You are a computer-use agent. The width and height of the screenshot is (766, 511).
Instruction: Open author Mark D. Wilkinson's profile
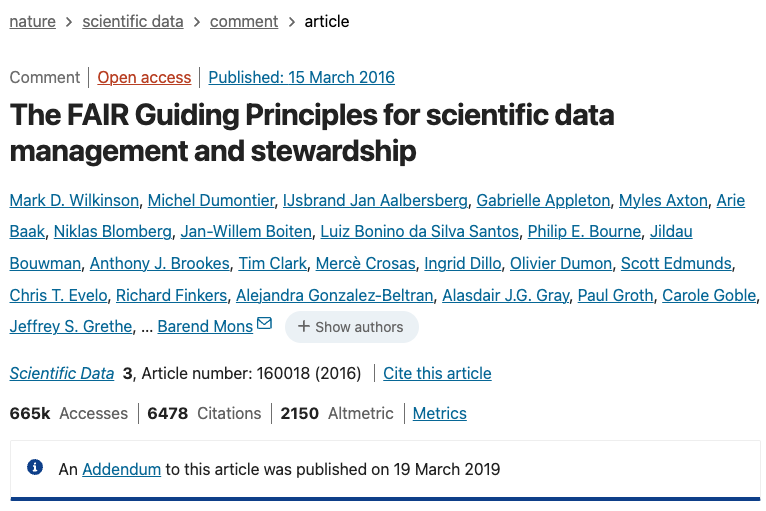tap(73, 200)
